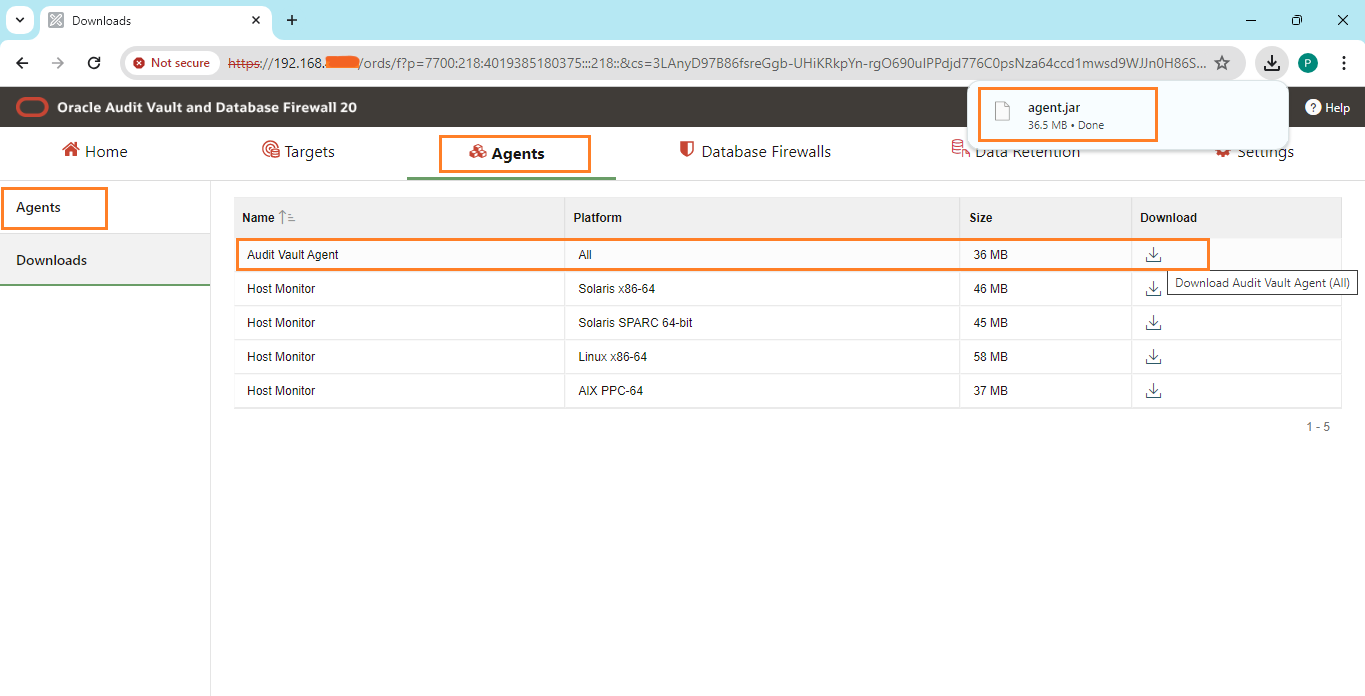Download Host Monitor for Solaris SPARC 64-bit
The height and width of the screenshot is (696, 1365).
[x=1153, y=322]
